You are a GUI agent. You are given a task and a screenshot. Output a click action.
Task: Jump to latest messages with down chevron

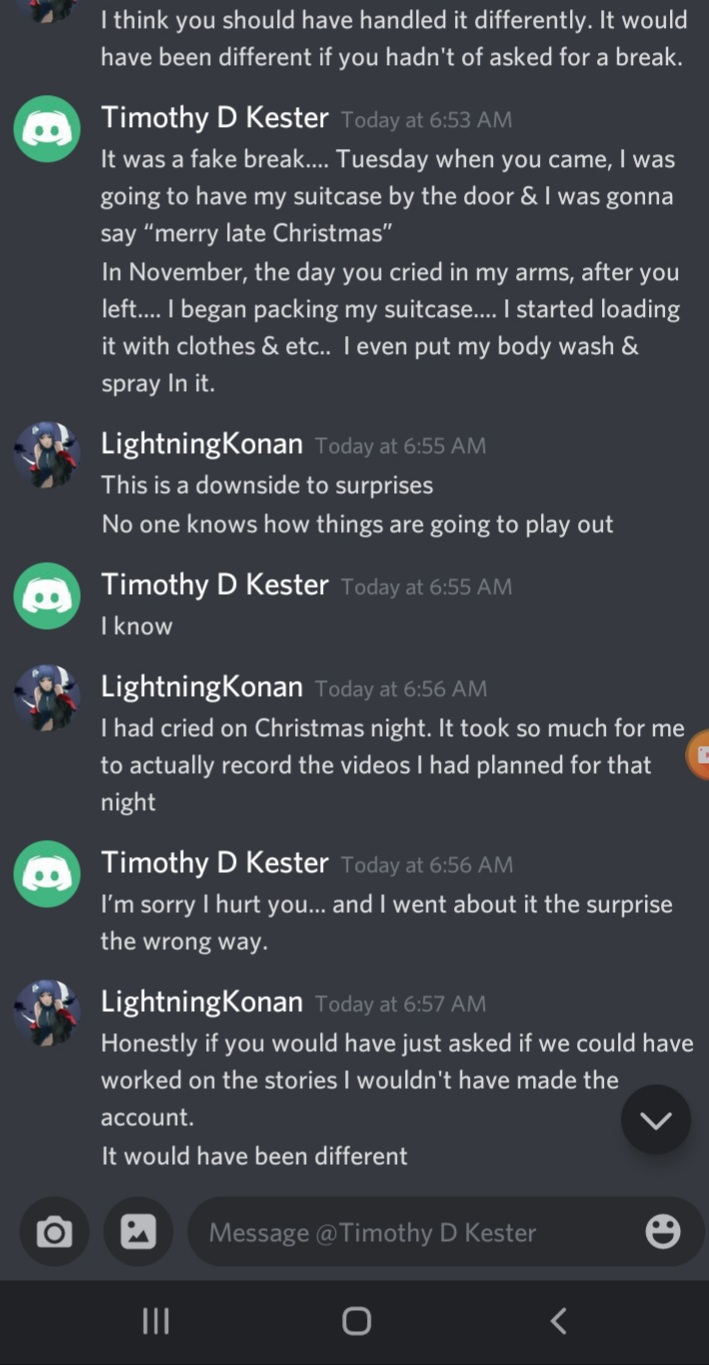tap(656, 1120)
